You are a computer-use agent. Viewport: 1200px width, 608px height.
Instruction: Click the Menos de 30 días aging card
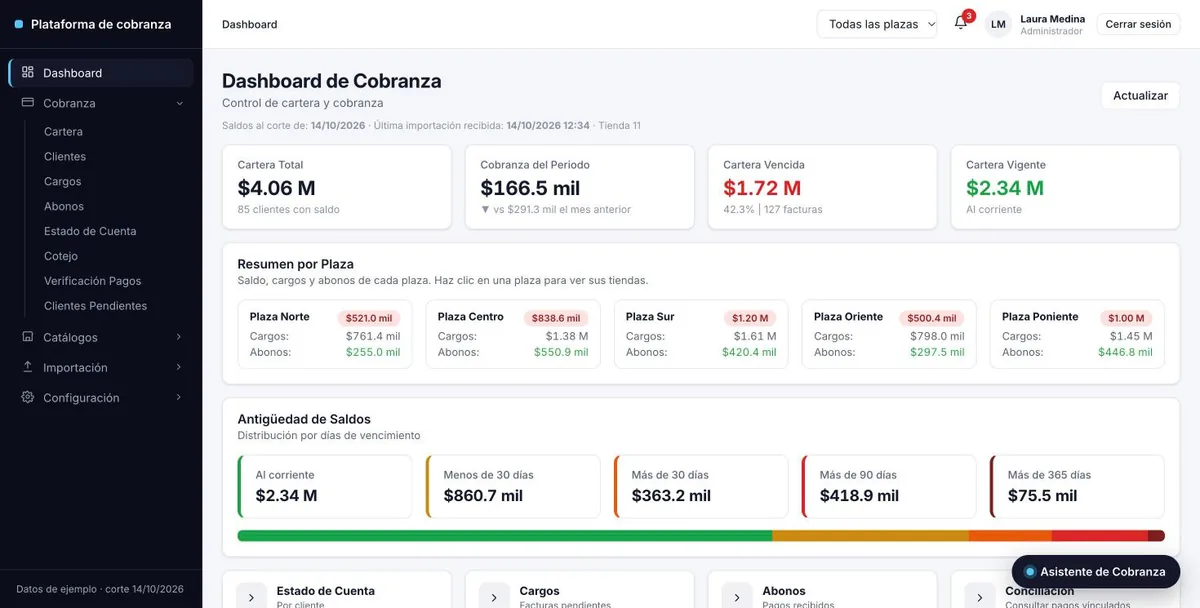(513, 487)
